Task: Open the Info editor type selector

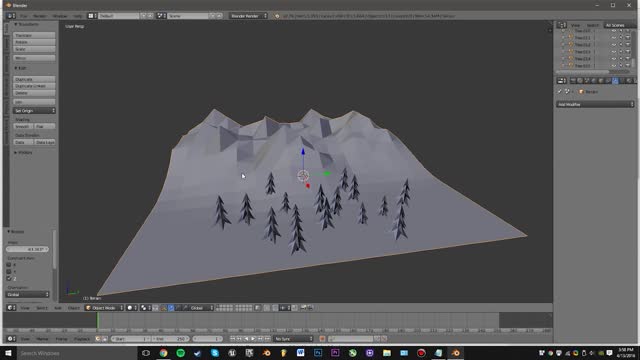Action: 11,16
